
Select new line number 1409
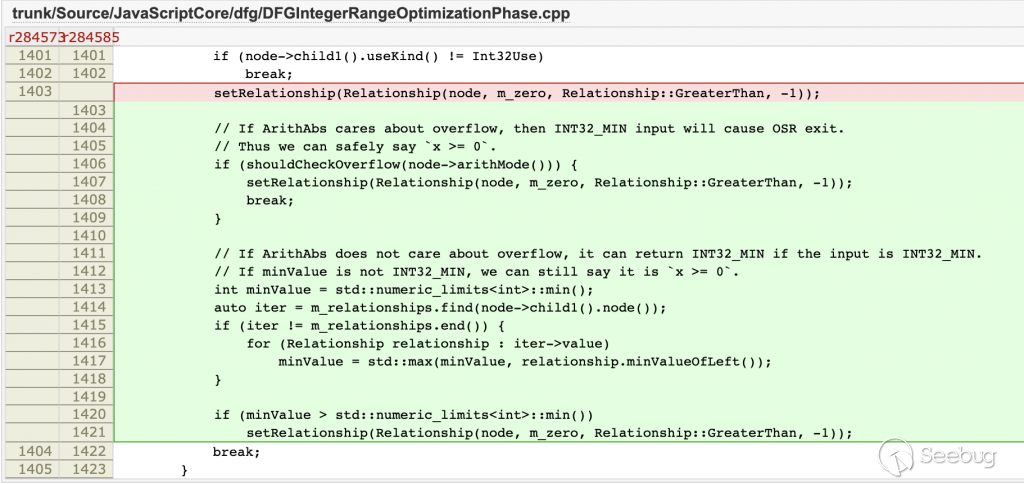click(89, 218)
